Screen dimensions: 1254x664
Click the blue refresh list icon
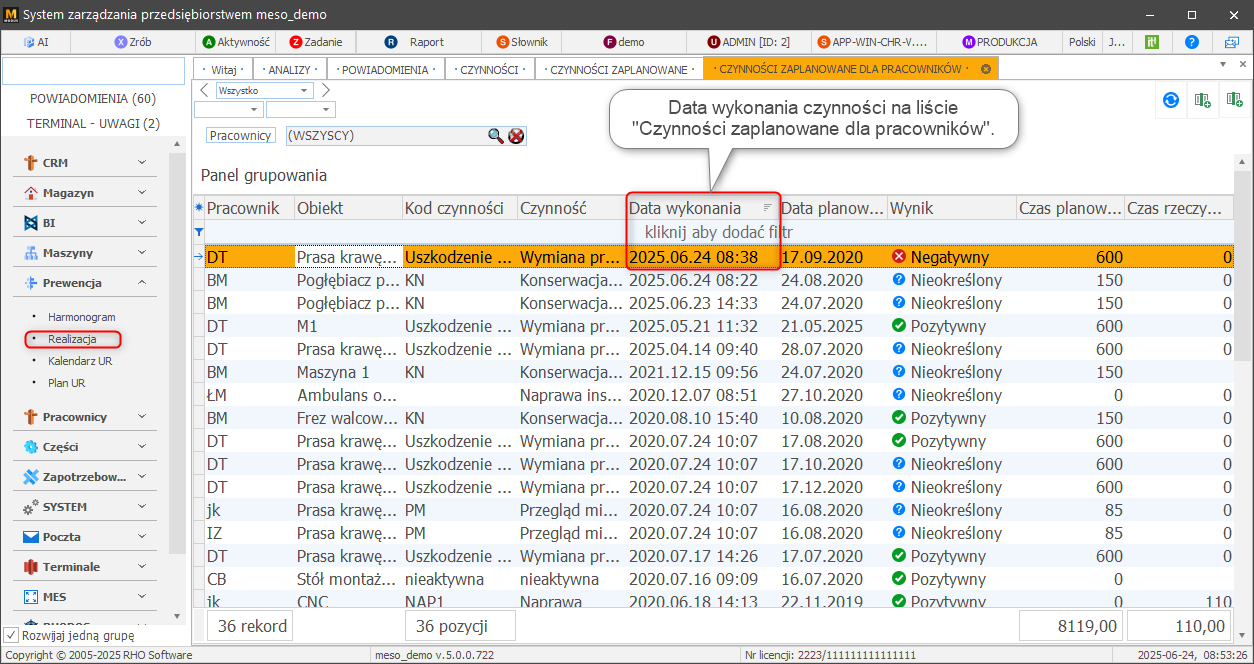(x=1170, y=99)
